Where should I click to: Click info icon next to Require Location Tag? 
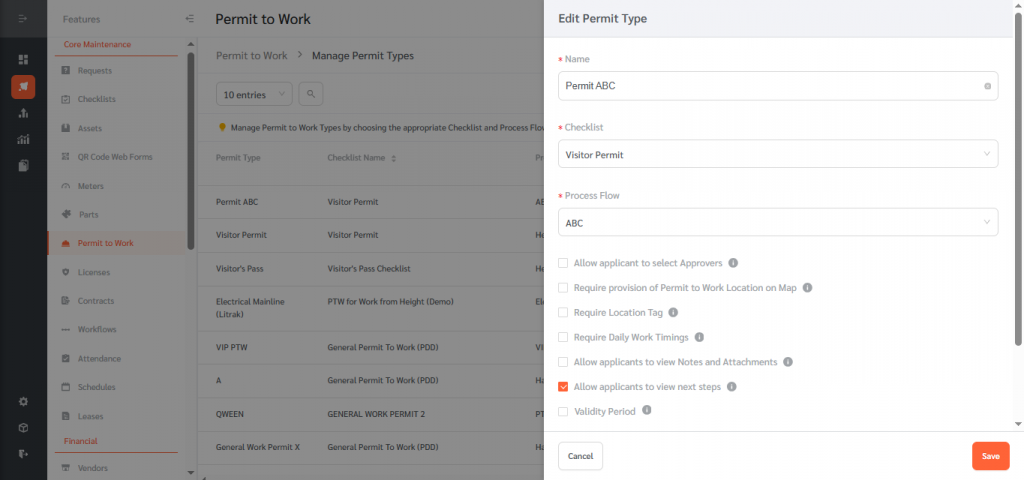click(673, 312)
